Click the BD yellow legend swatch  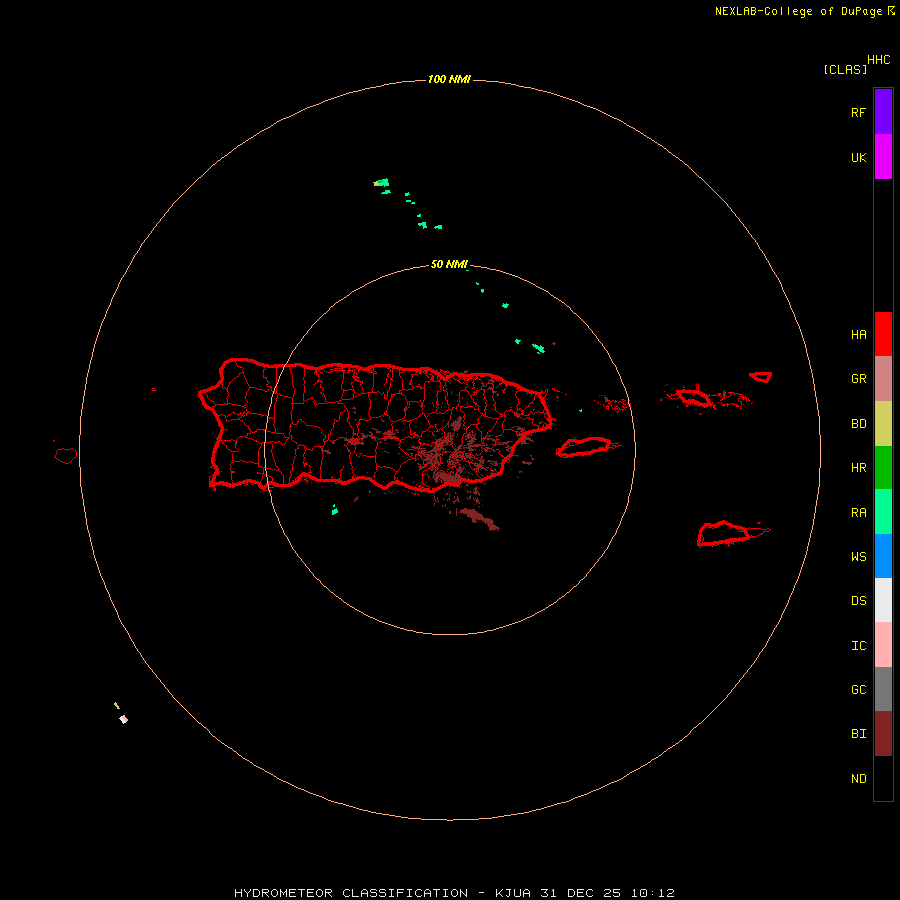tap(883, 424)
